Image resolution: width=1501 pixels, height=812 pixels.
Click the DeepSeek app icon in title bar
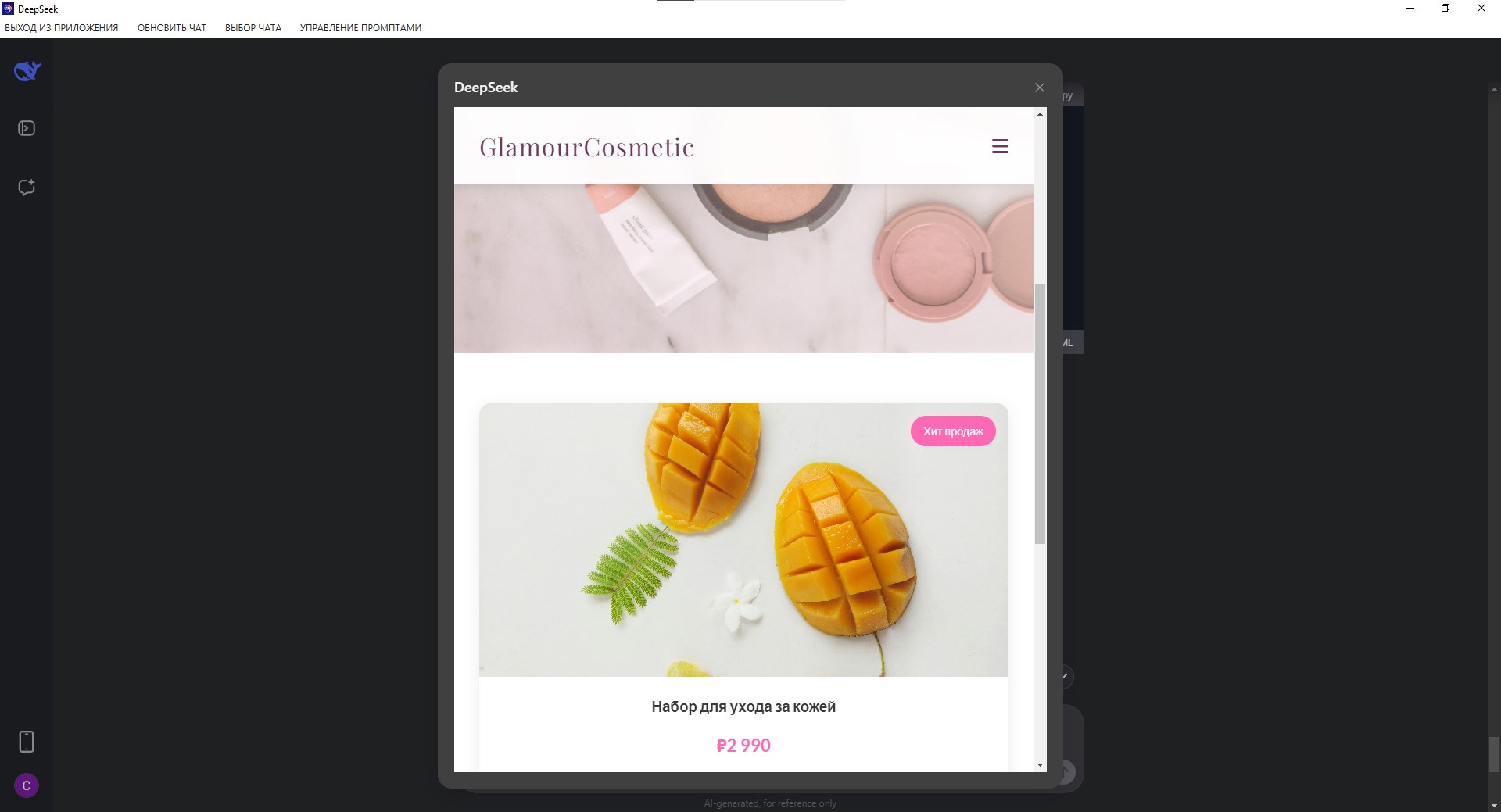point(9,9)
